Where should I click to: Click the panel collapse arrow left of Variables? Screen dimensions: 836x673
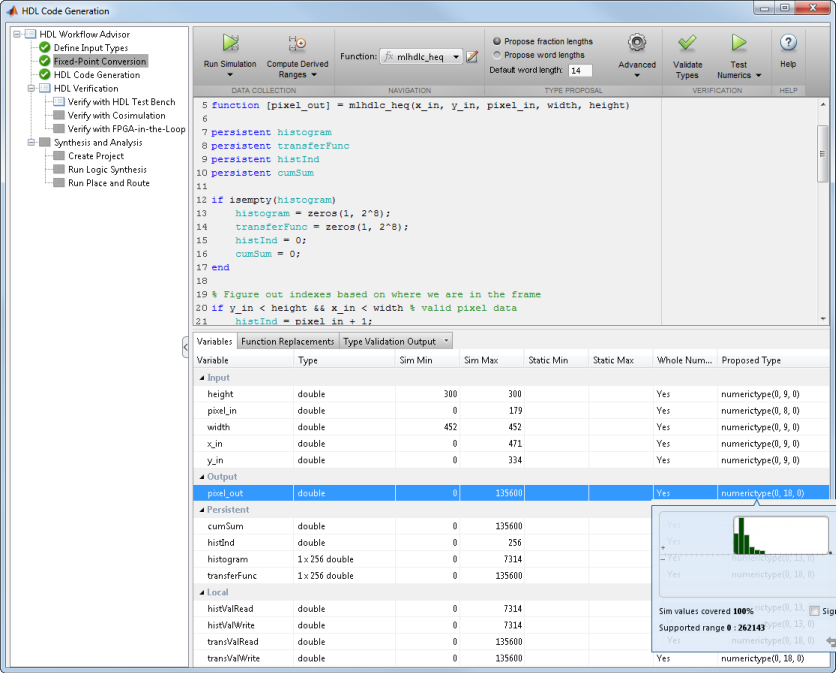185,346
